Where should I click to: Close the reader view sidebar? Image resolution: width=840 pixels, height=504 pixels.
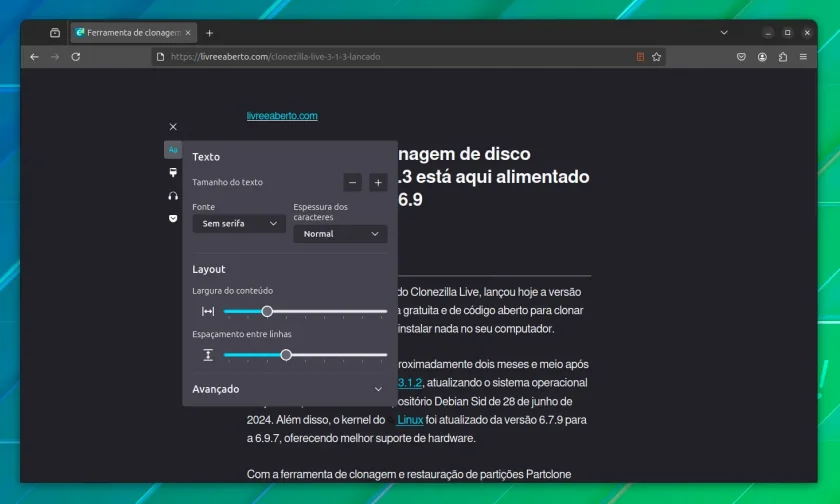coord(173,127)
